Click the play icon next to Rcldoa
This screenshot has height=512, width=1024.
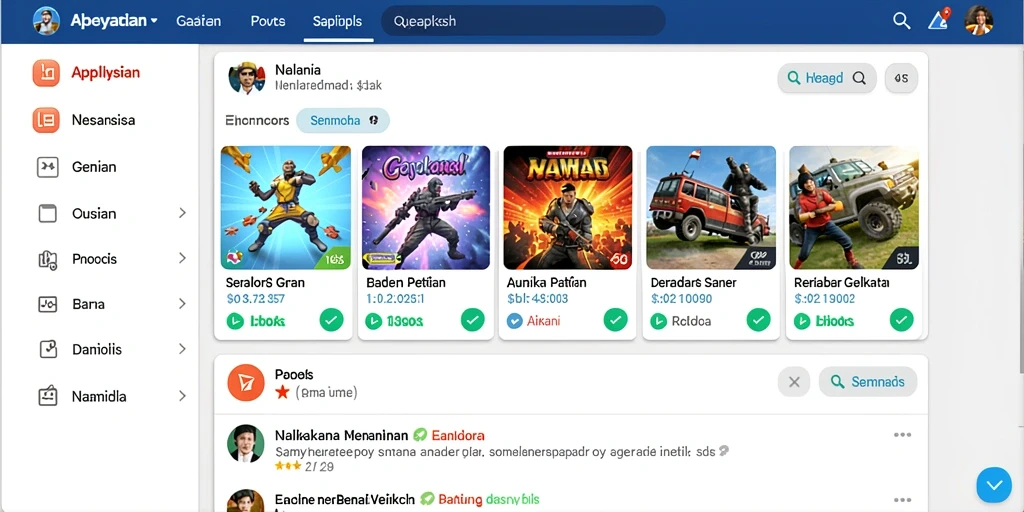[658, 321]
